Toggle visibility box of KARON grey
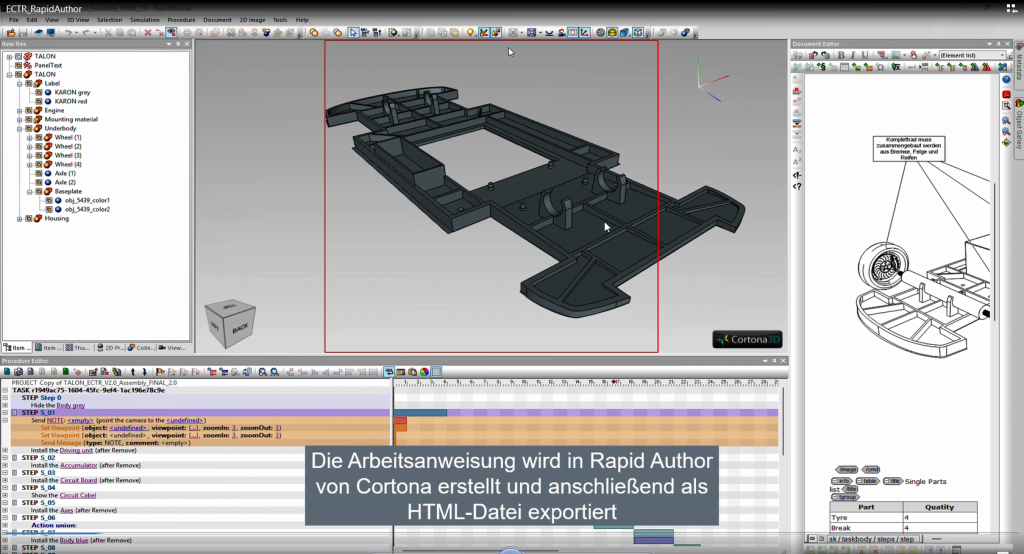The width and height of the screenshot is (1024, 554). (x=38, y=92)
